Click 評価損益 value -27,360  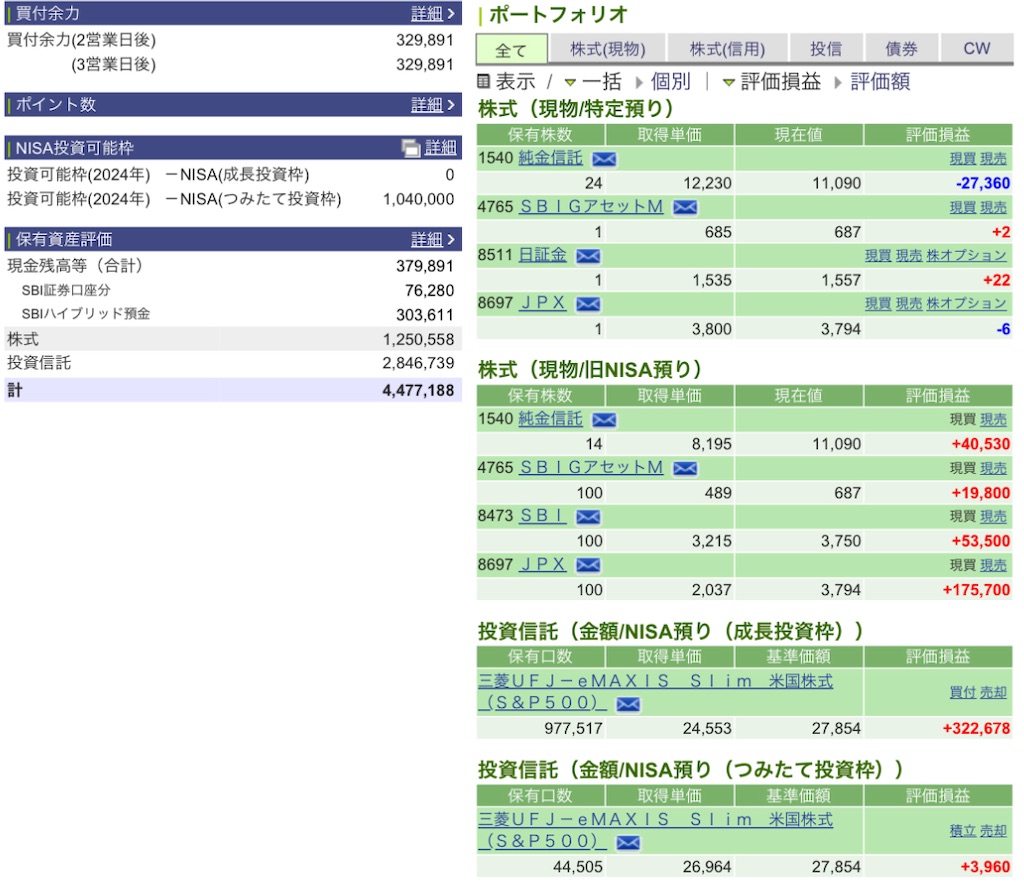coord(983,183)
